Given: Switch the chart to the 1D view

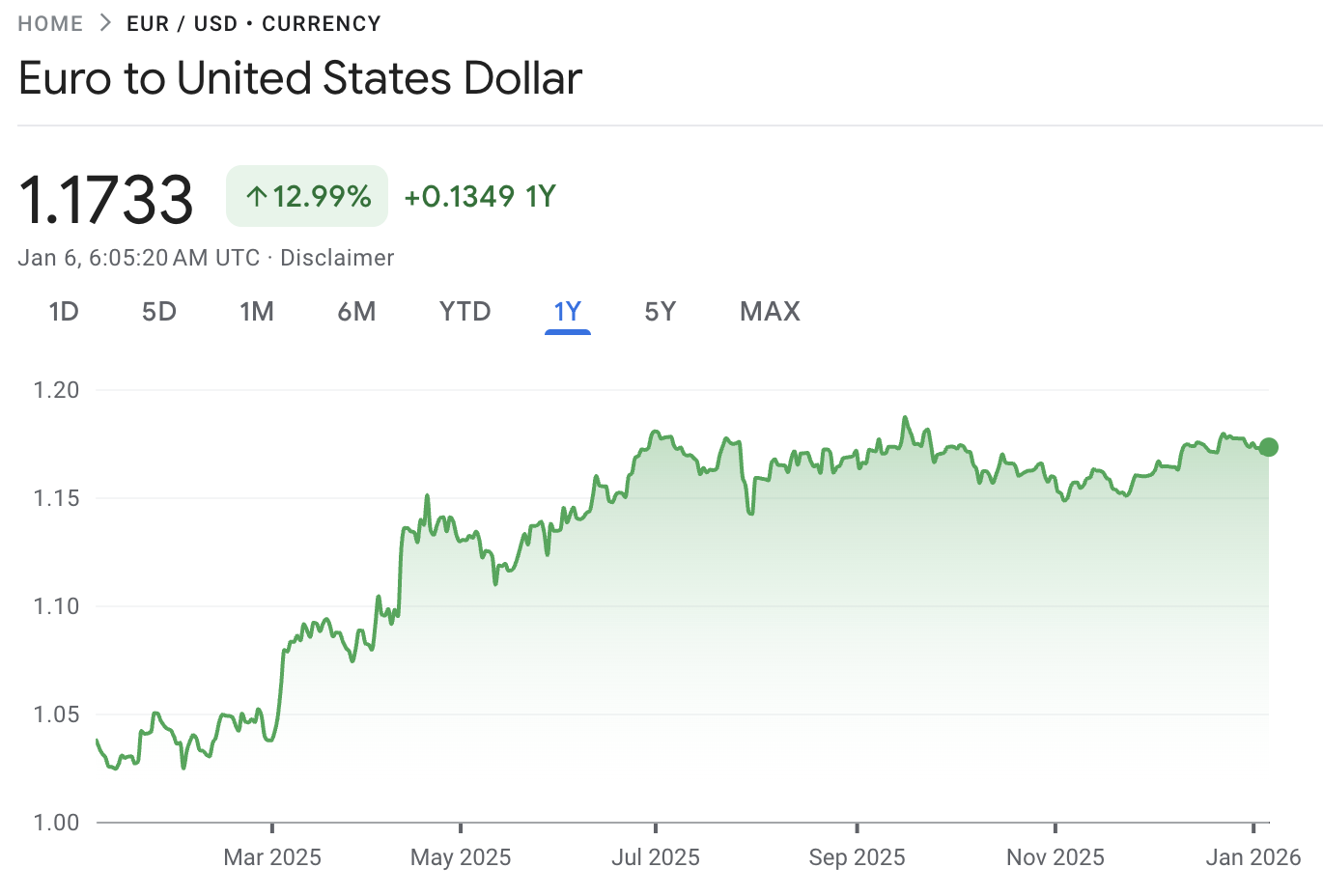Looking at the screenshot, I should click(64, 311).
